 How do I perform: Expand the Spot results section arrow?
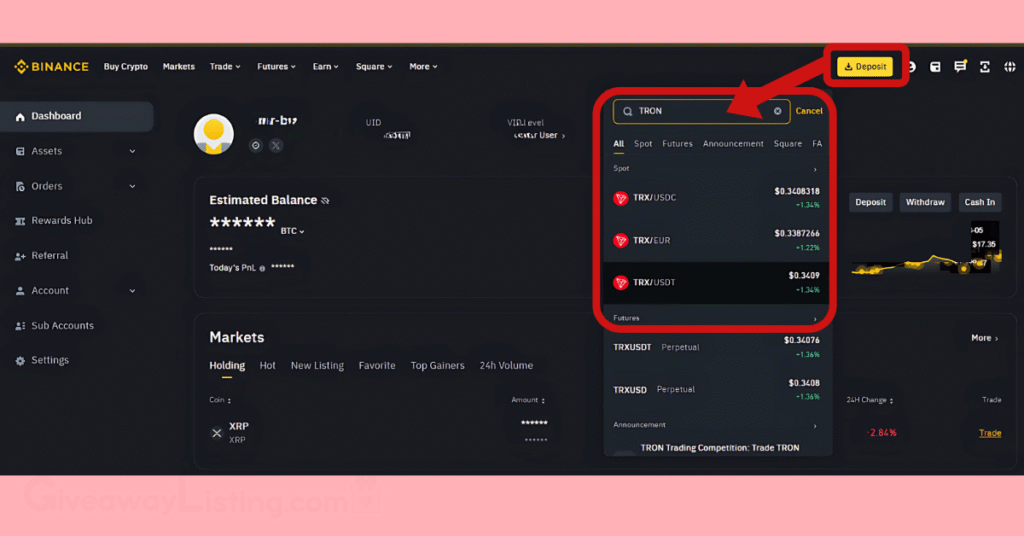pyautogui.click(x=815, y=170)
